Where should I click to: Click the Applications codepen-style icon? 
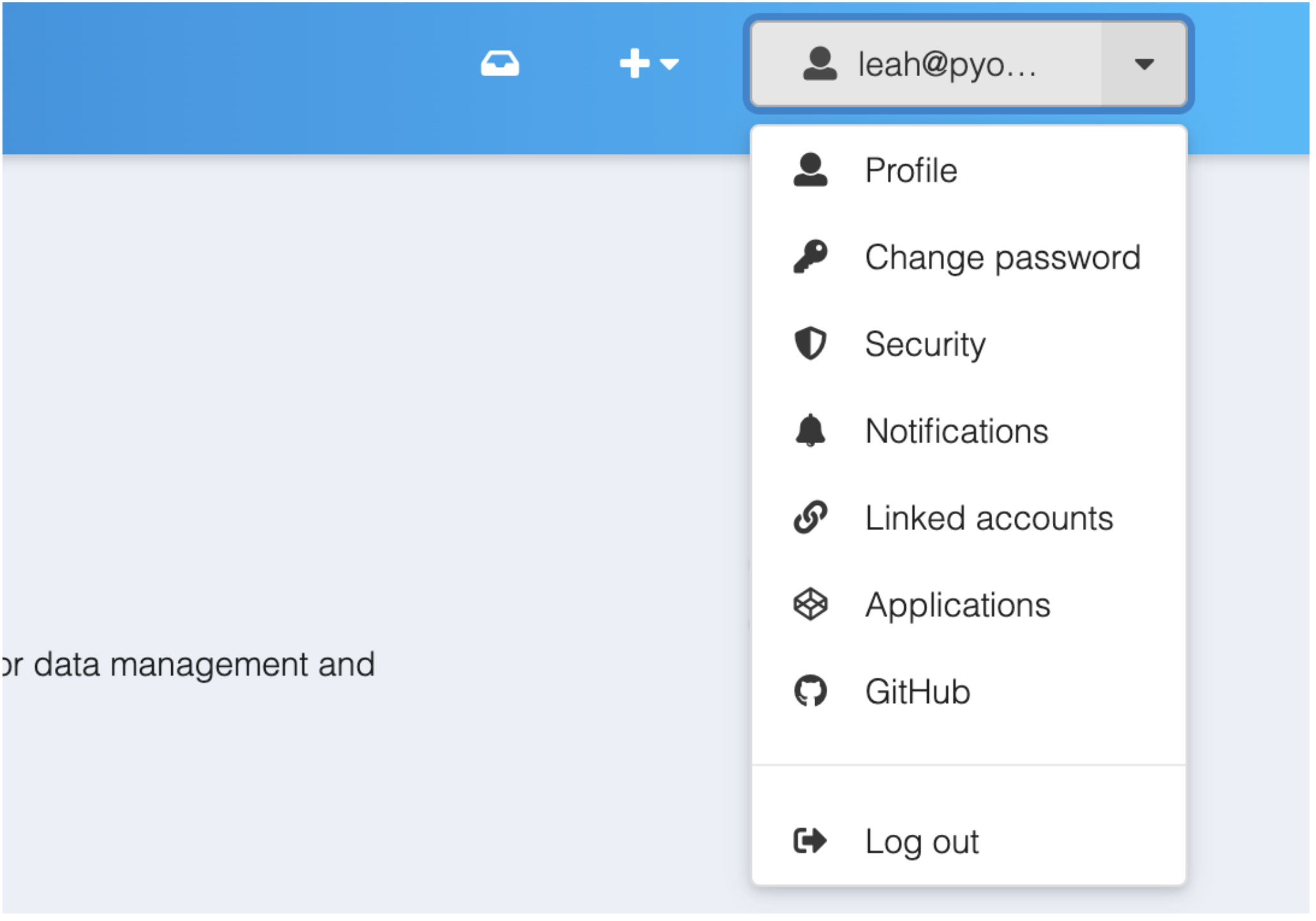click(810, 604)
